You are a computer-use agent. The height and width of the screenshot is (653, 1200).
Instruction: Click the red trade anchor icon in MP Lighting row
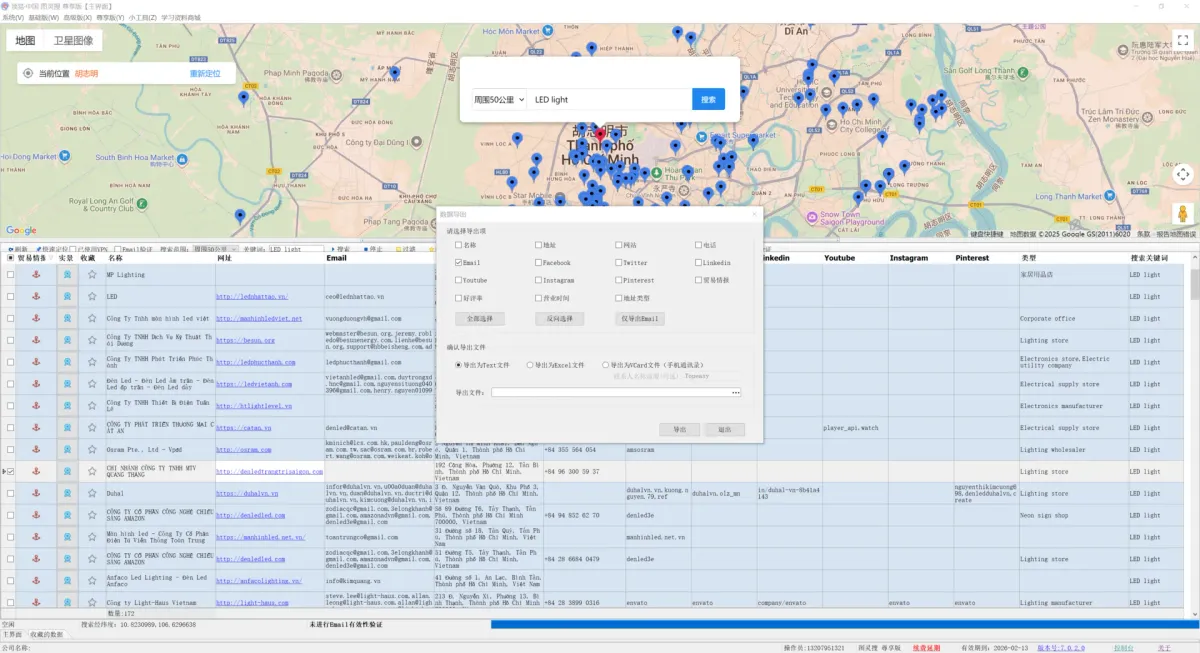(37, 274)
